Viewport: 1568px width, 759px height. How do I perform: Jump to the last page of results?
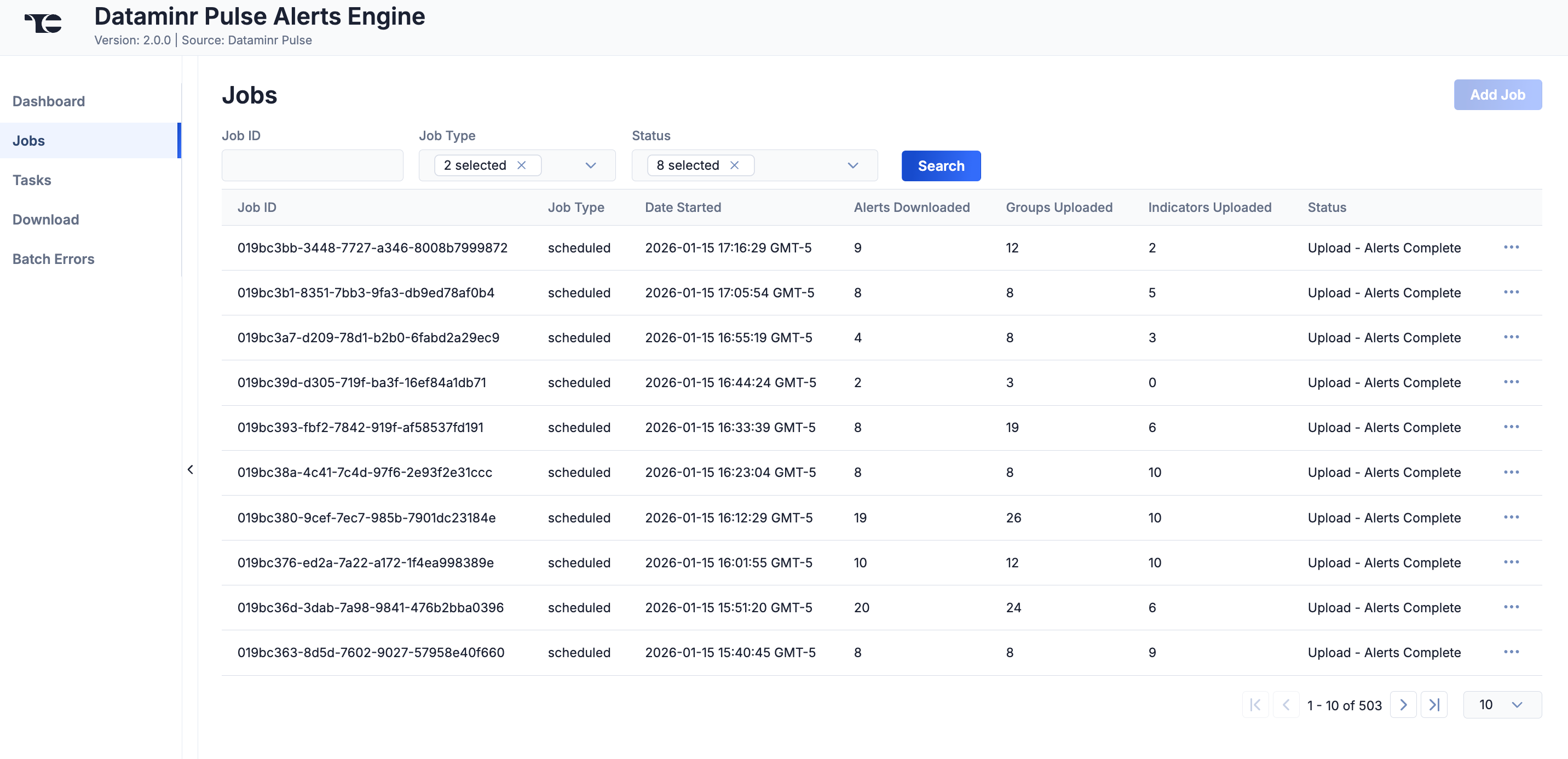(x=1435, y=705)
